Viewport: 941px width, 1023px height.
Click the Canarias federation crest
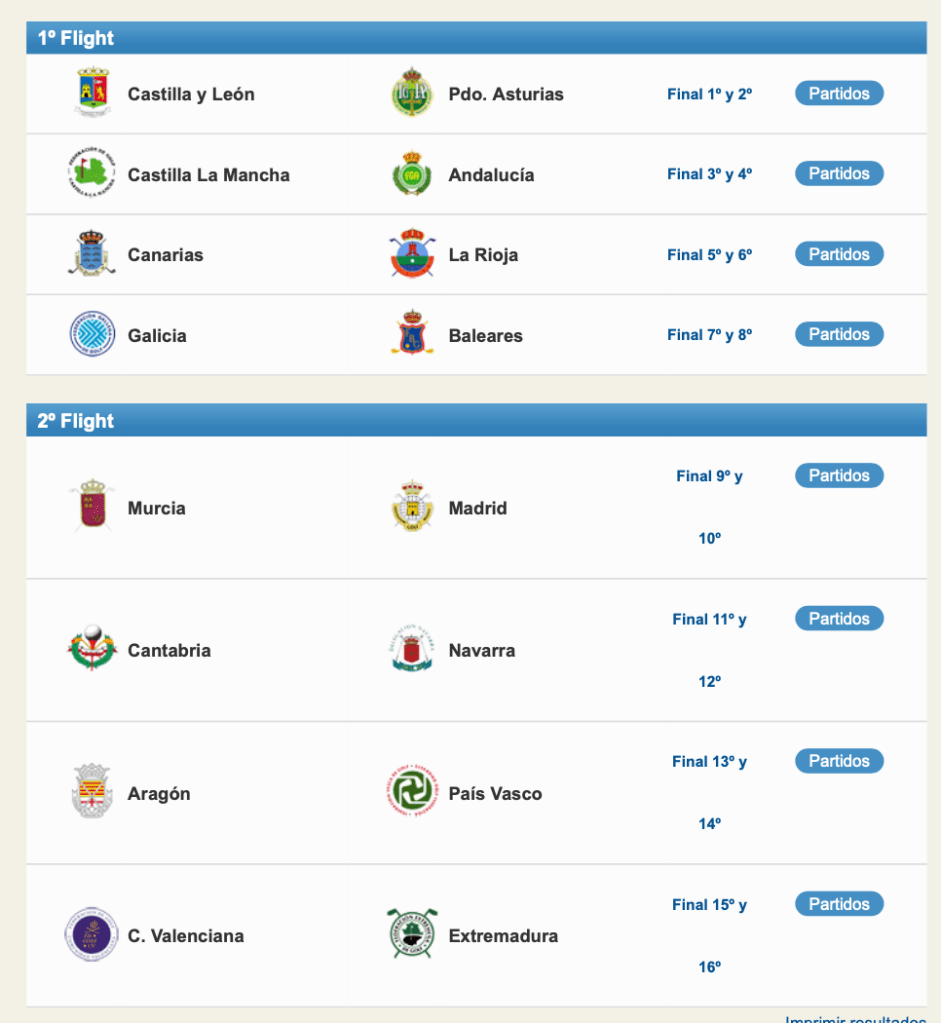pyautogui.click(x=92, y=254)
